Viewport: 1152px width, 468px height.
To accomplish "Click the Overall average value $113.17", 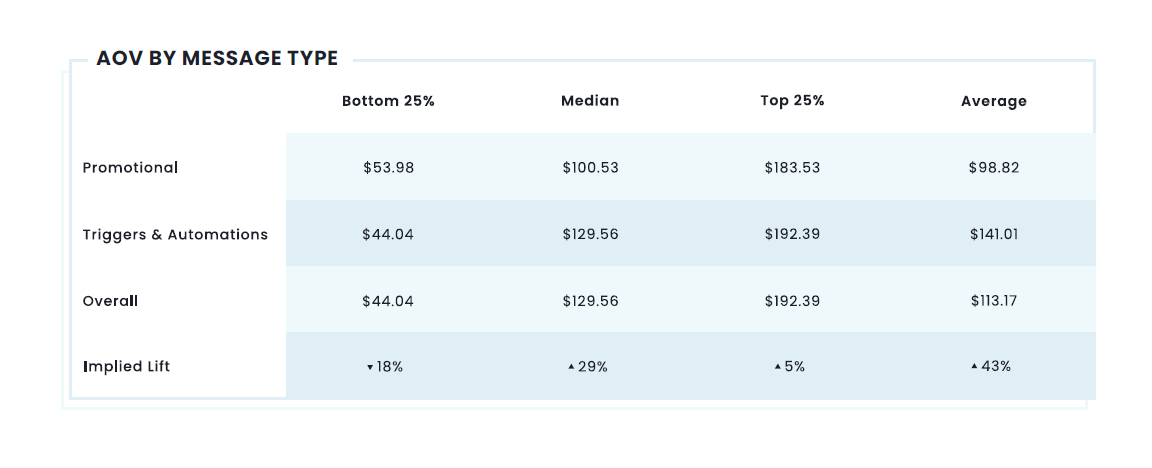I will (x=994, y=301).
